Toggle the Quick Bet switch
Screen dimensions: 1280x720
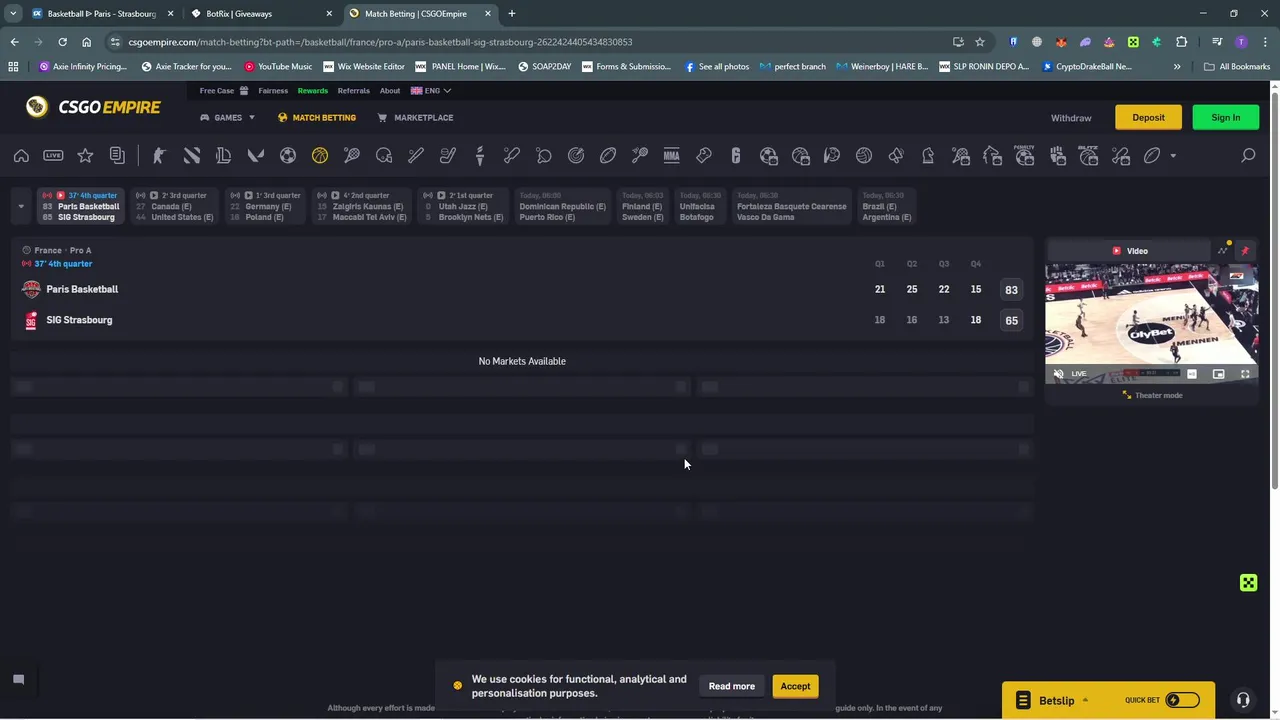click(x=1182, y=700)
